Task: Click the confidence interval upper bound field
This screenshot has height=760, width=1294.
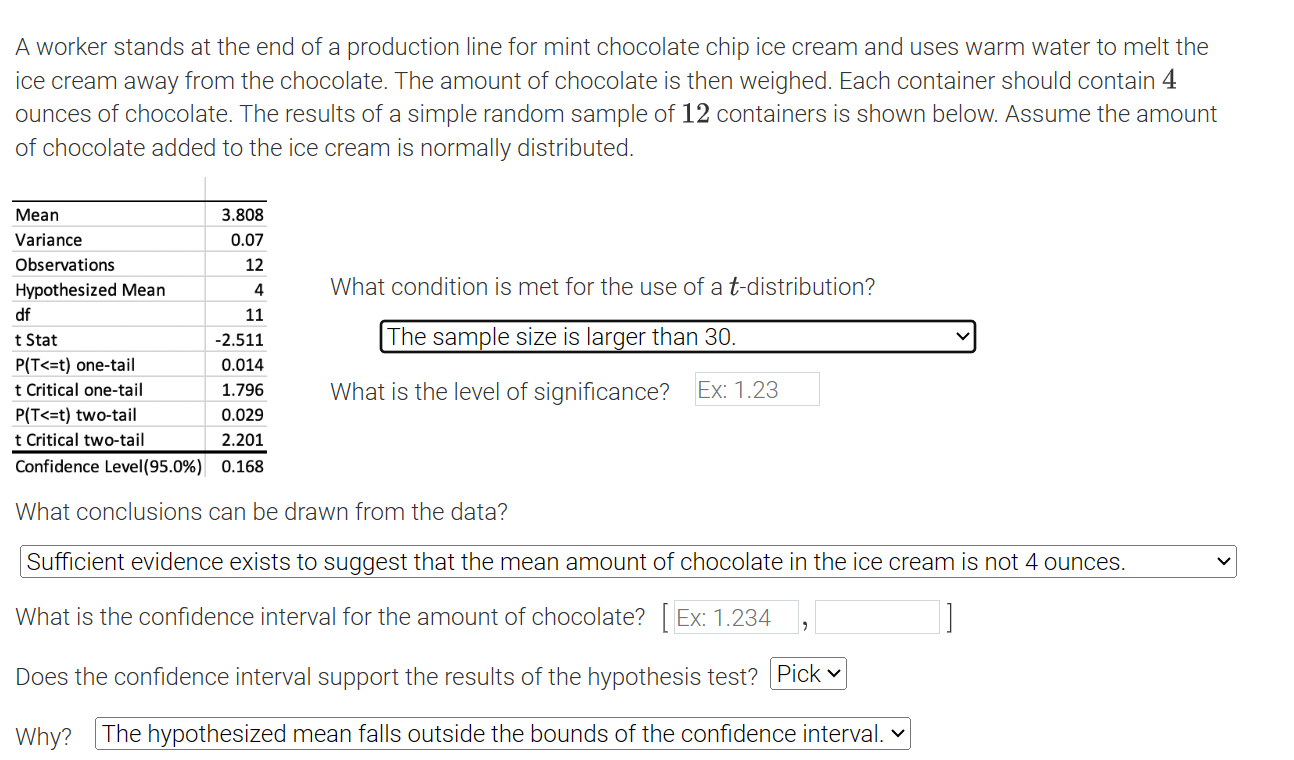Action: [x=878, y=618]
